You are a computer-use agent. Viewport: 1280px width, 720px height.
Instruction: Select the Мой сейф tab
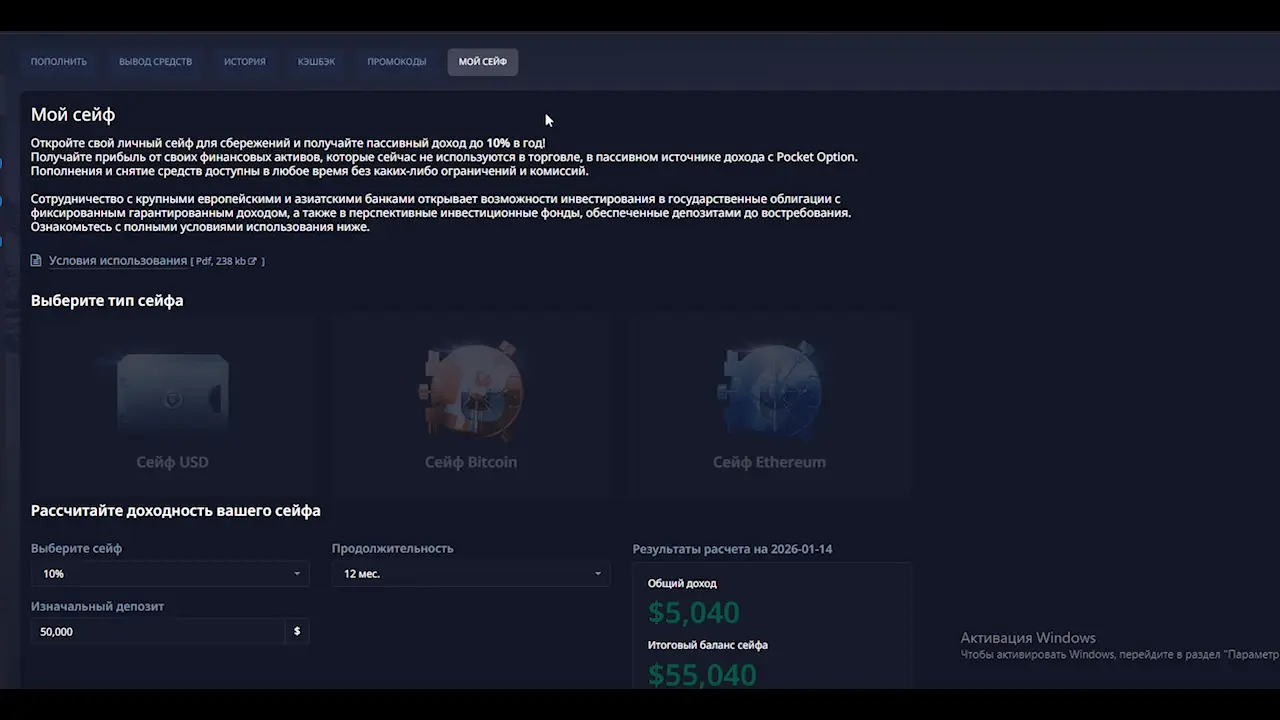coord(483,62)
